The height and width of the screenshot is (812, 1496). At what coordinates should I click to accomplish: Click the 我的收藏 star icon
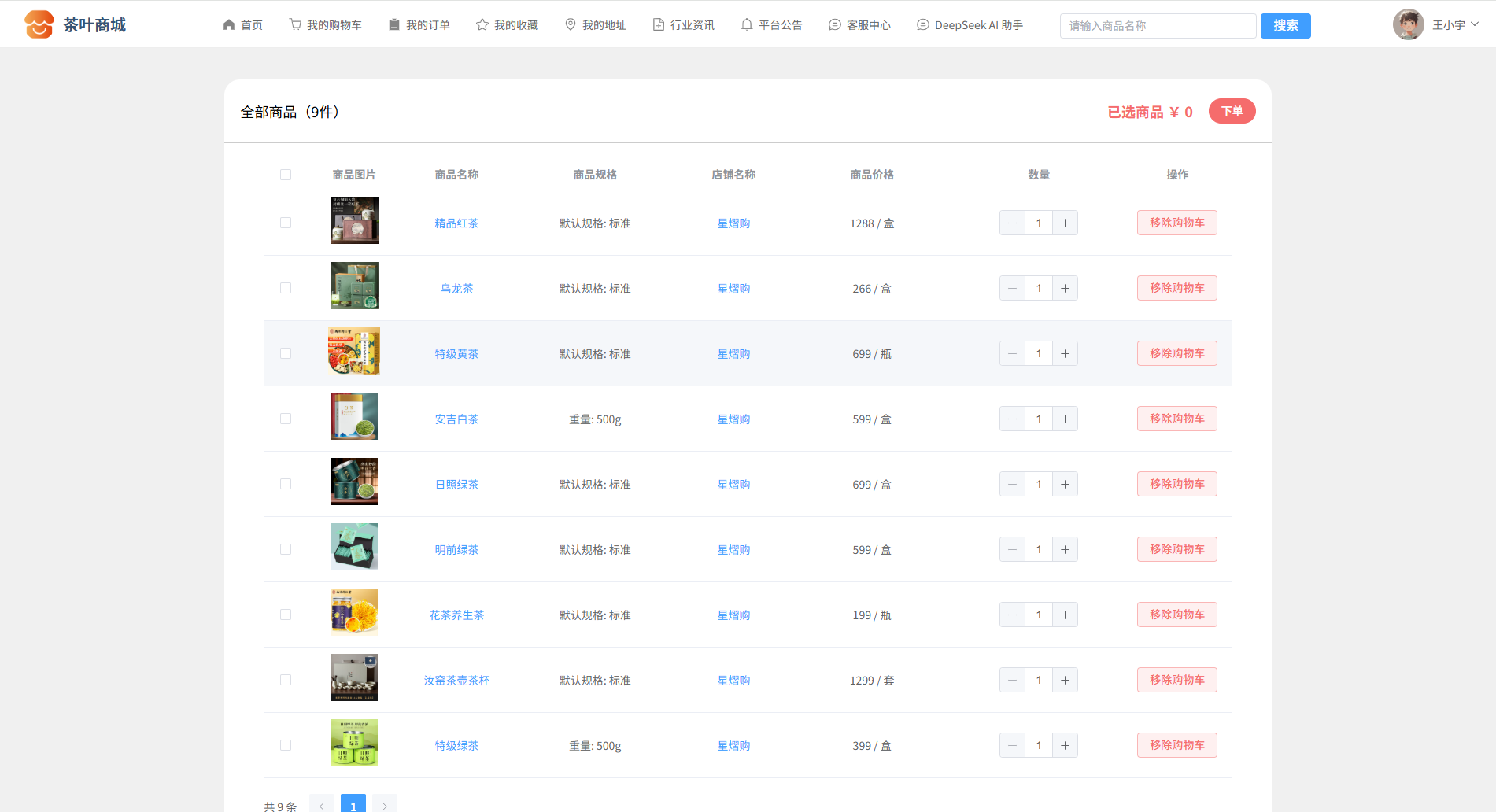coord(482,25)
